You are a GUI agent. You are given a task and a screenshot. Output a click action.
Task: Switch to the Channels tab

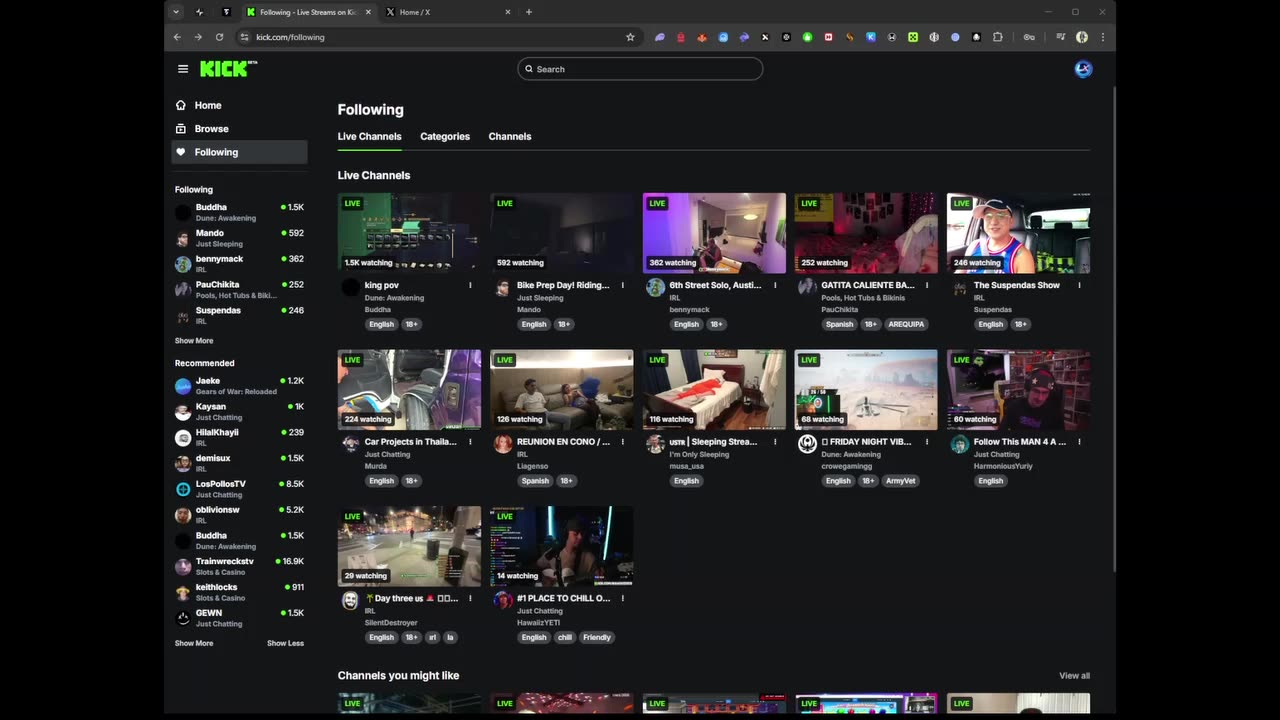coord(510,136)
